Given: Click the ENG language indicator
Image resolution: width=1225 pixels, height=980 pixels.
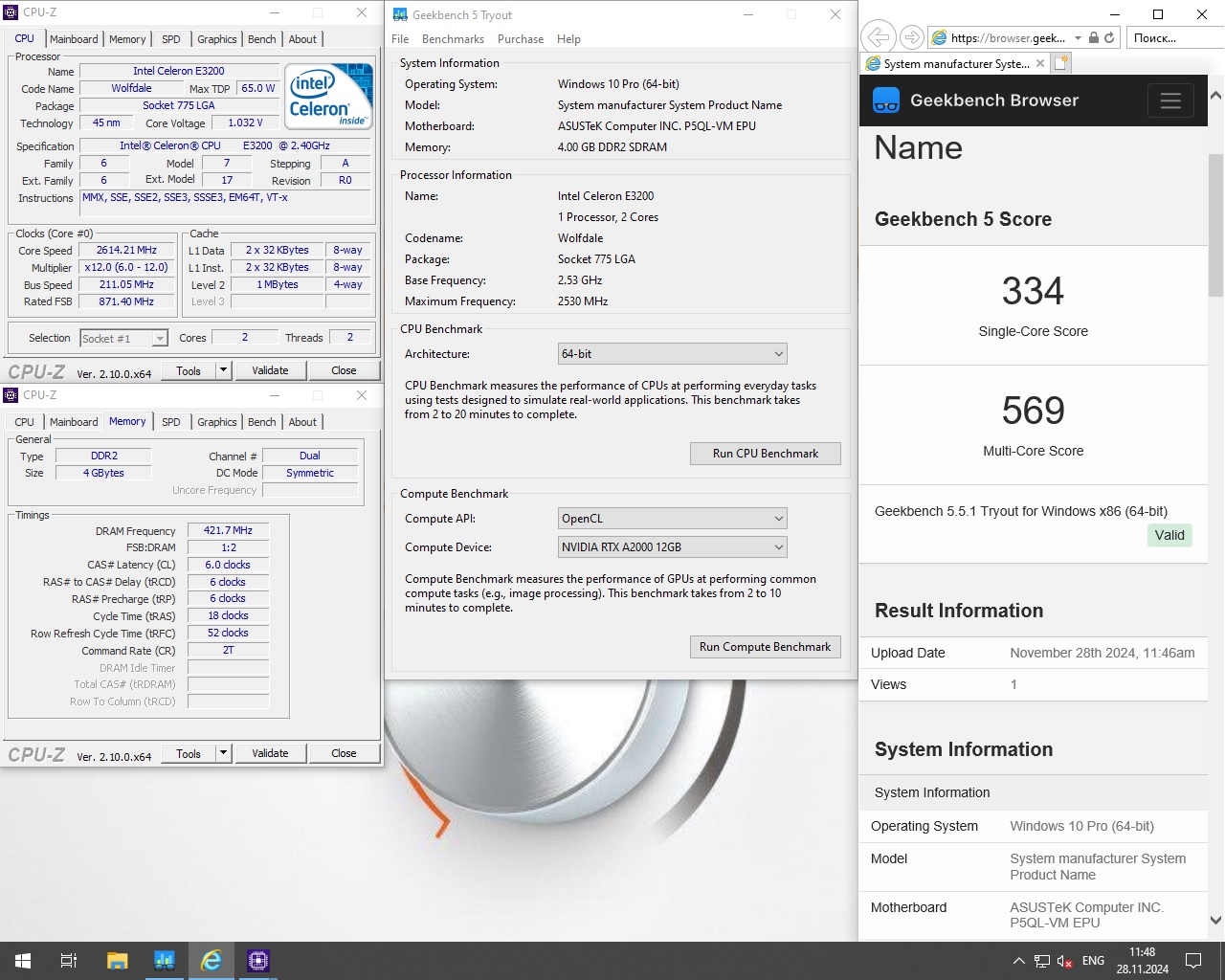Looking at the screenshot, I should [x=1093, y=961].
